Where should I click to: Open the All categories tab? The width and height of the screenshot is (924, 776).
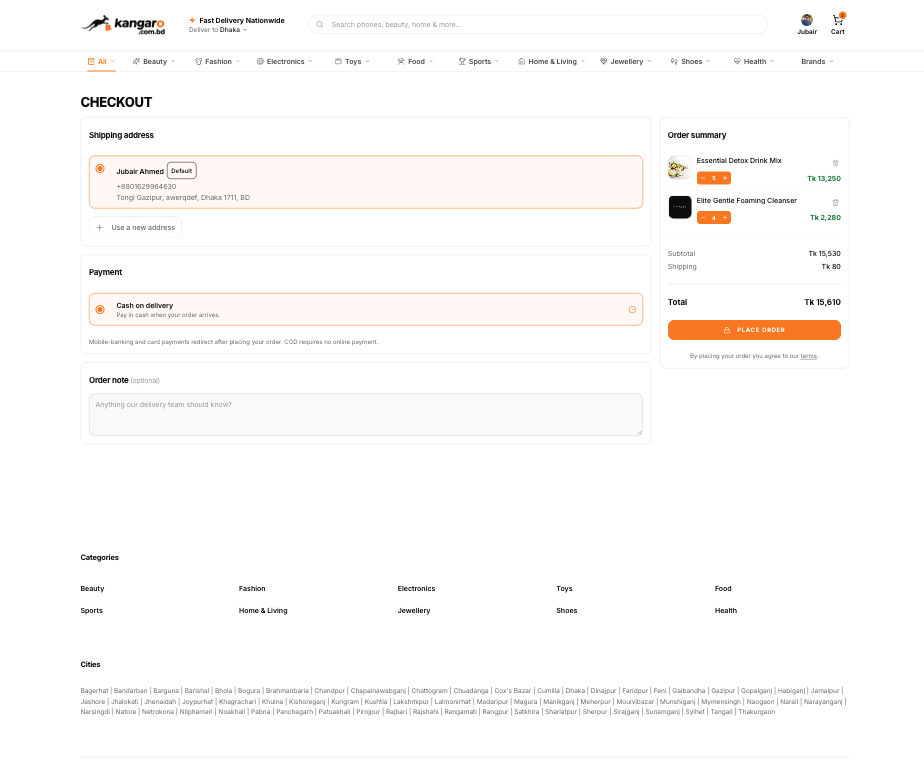(x=101, y=61)
